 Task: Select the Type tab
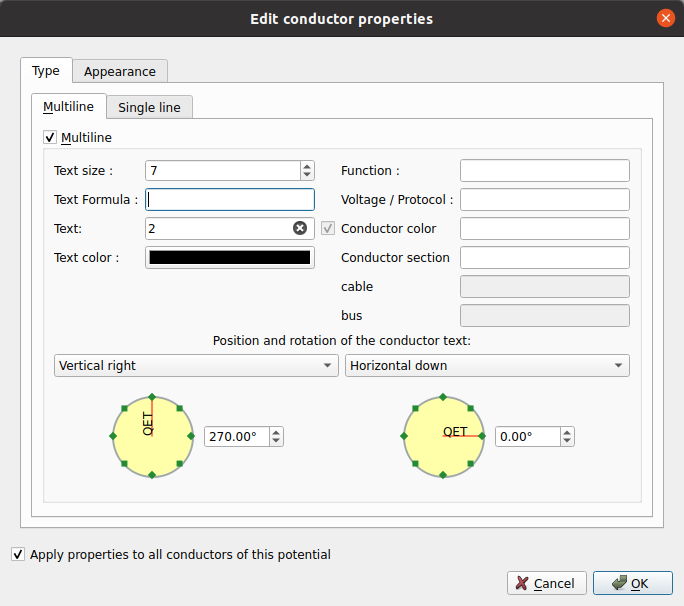coord(46,71)
